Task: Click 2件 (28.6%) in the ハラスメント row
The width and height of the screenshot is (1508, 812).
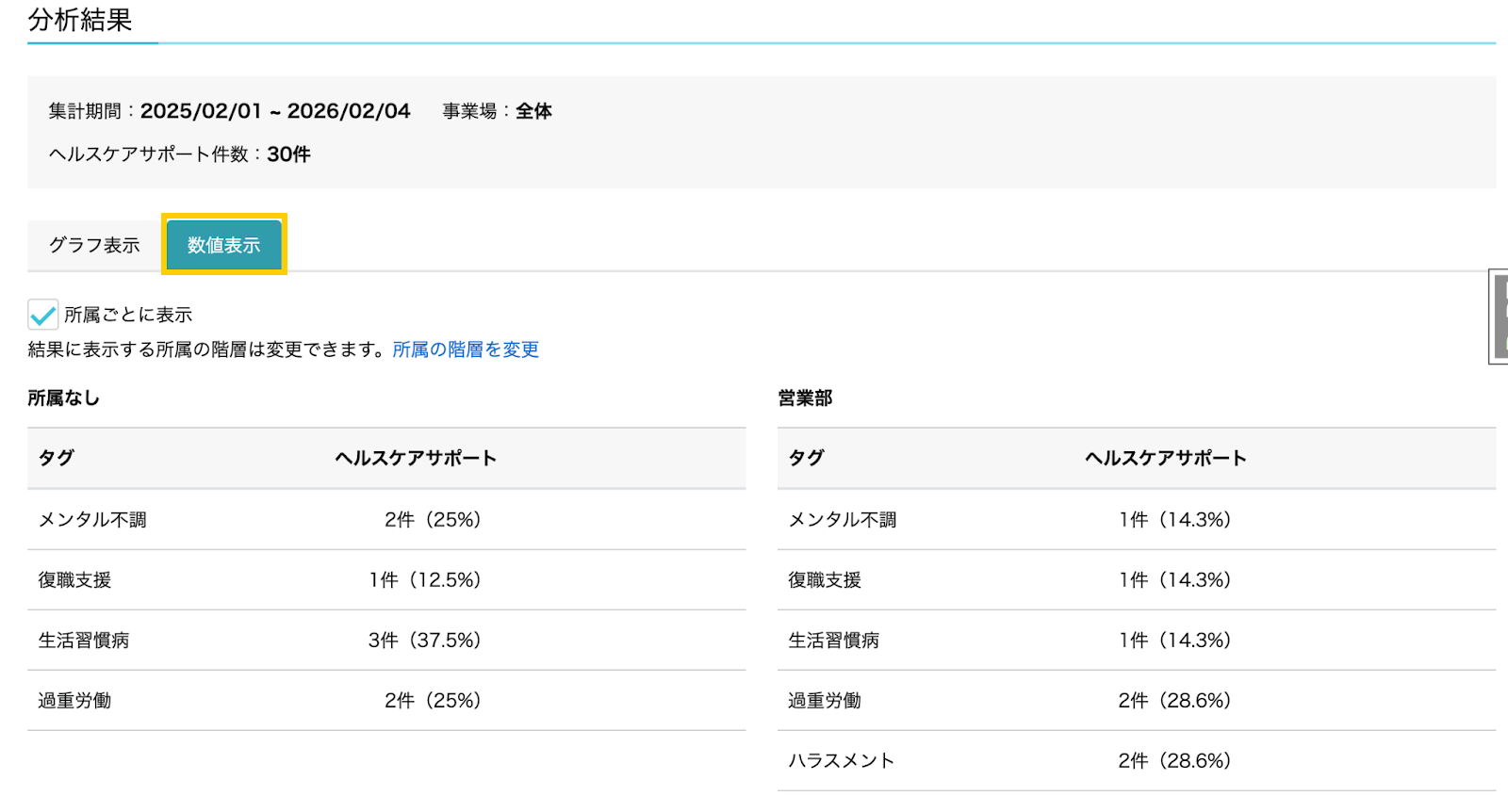Action: point(1175,761)
